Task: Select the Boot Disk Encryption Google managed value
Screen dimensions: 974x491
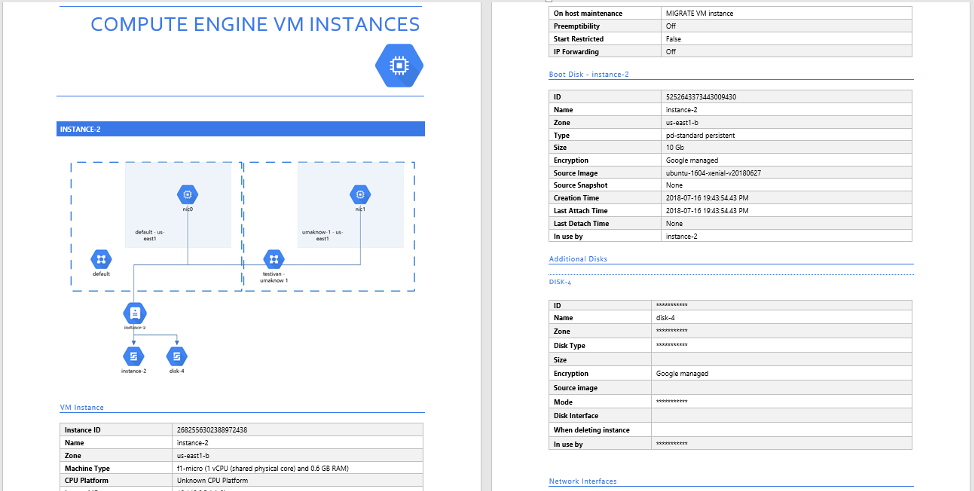Action: click(x=691, y=160)
